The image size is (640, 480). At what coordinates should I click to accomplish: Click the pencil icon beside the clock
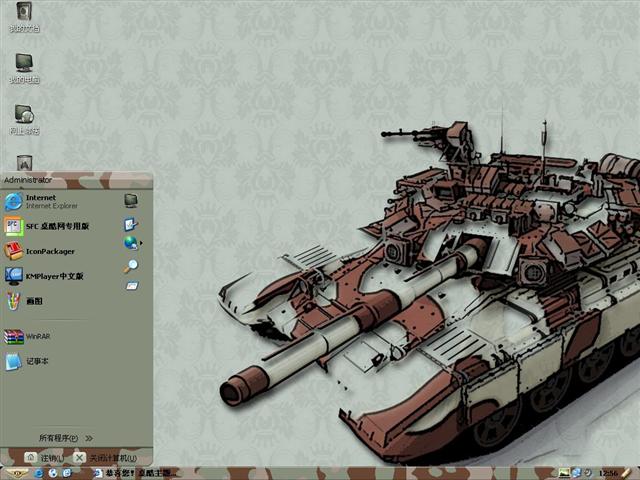point(627,473)
